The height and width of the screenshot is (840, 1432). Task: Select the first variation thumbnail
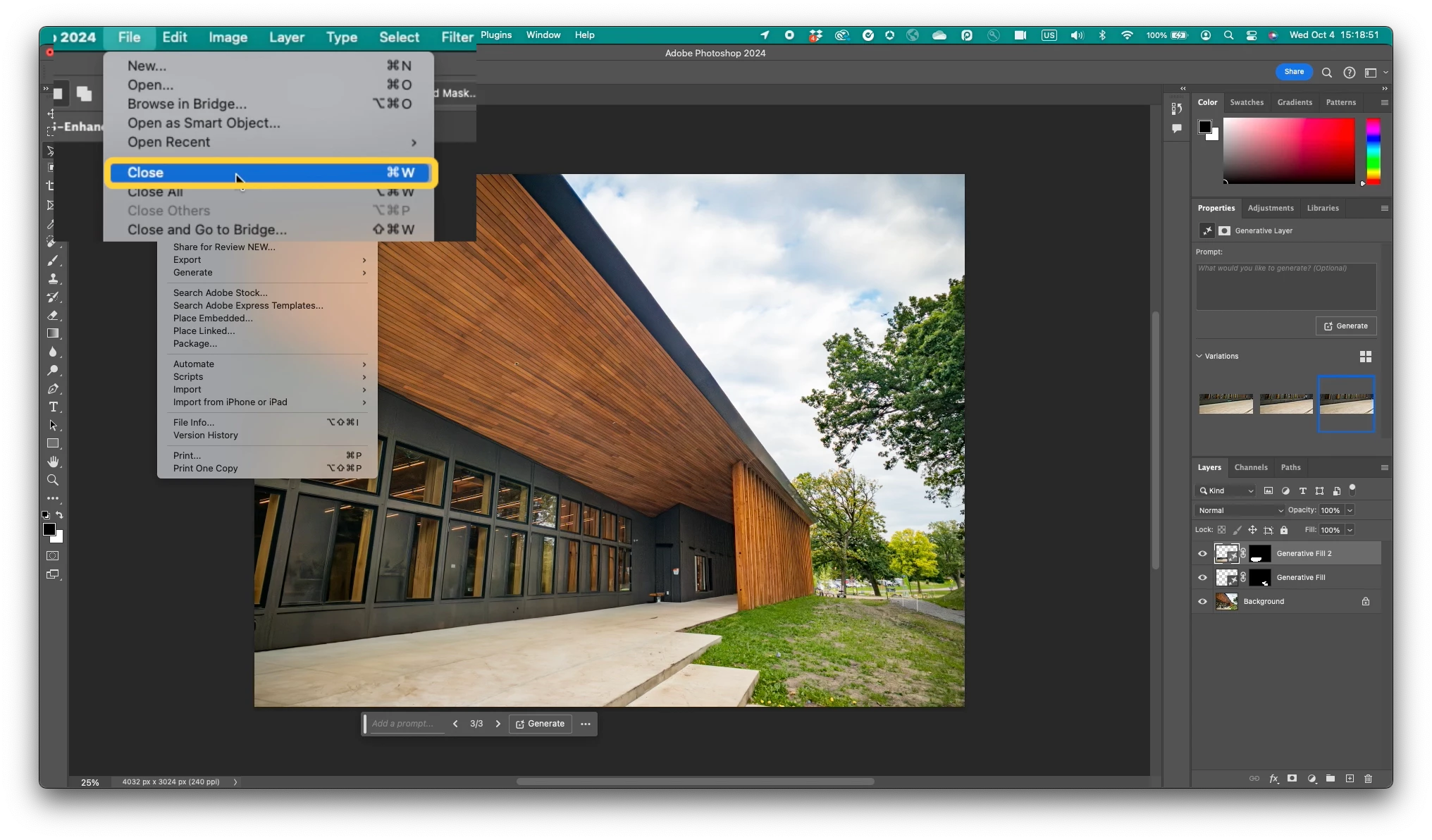1226,404
